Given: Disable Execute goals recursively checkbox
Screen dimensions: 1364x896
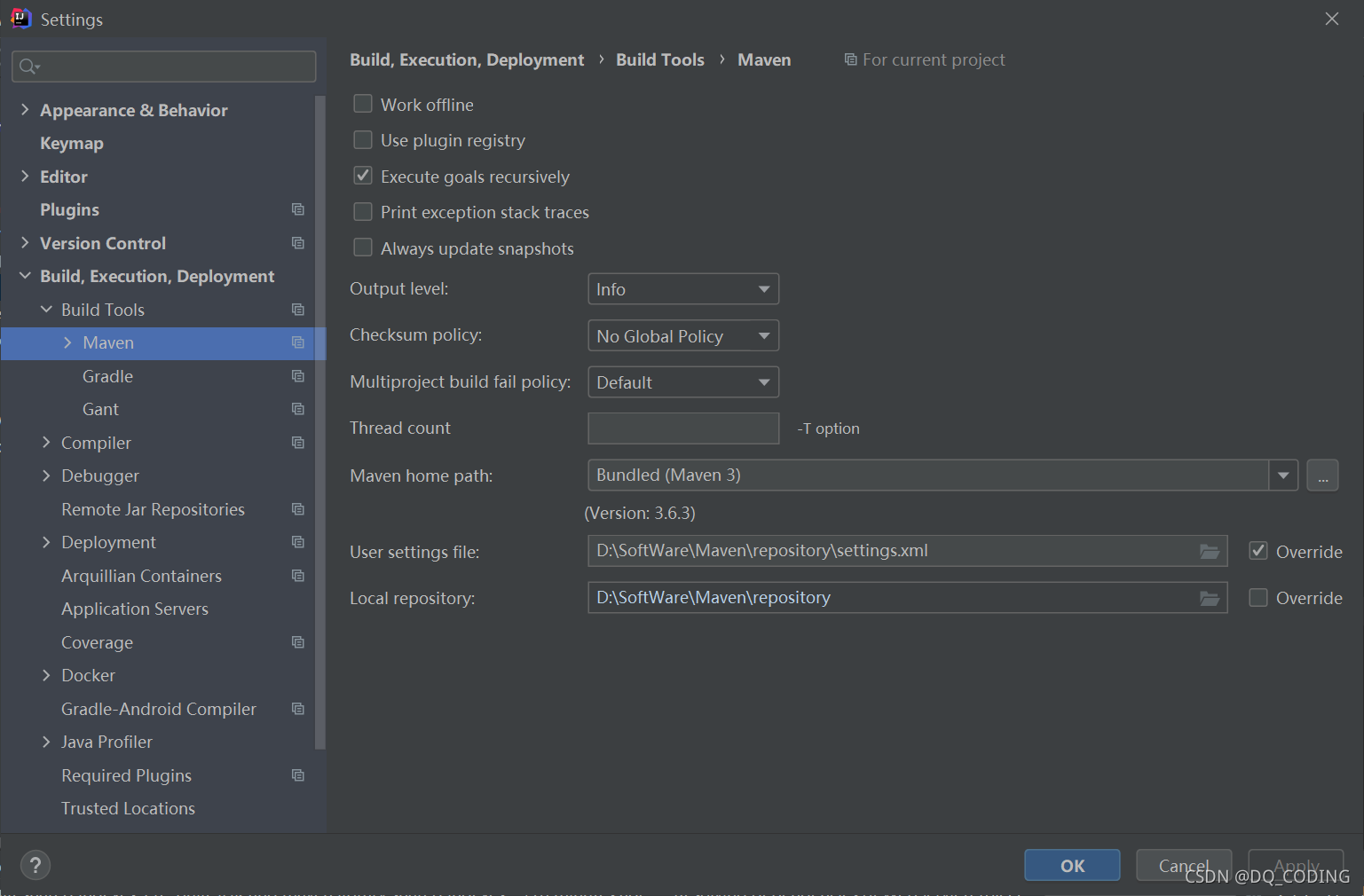Looking at the screenshot, I should click(363, 176).
